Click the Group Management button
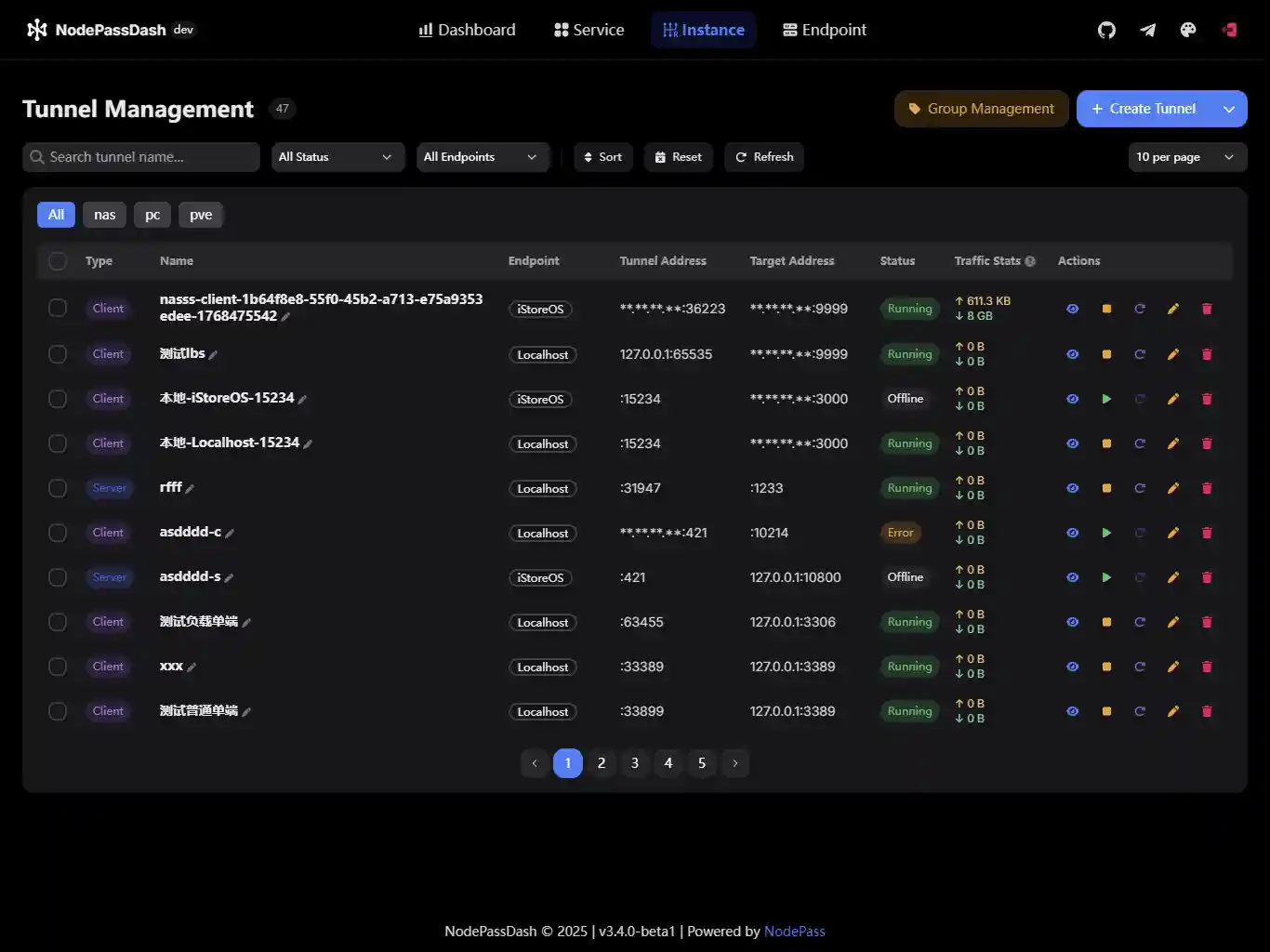The height and width of the screenshot is (952, 1270). pos(981,109)
